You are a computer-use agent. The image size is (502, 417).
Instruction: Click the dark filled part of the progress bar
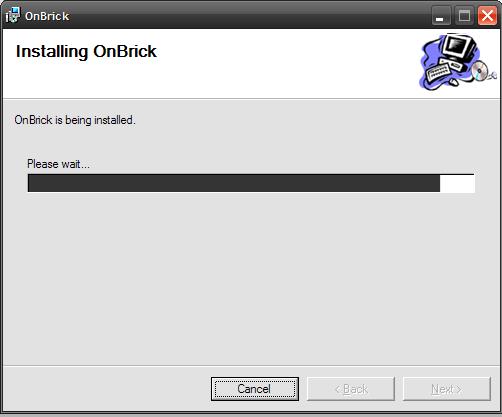click(234, 183)
